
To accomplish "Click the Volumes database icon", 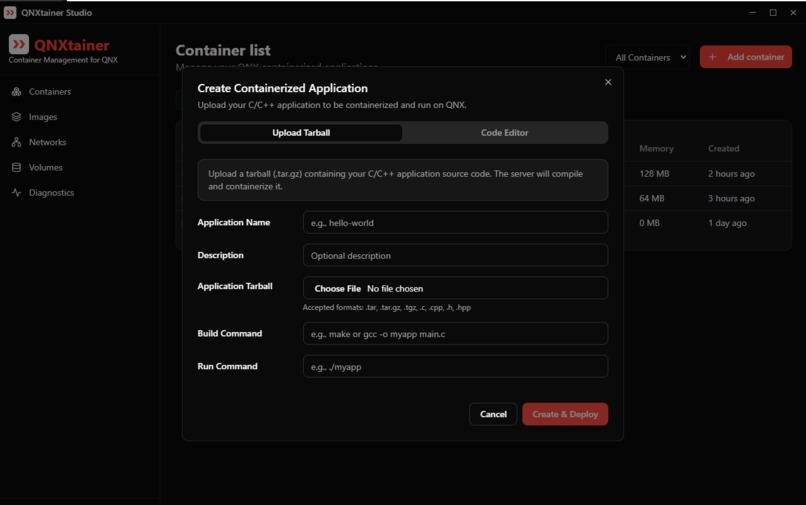I will [16, 167].
